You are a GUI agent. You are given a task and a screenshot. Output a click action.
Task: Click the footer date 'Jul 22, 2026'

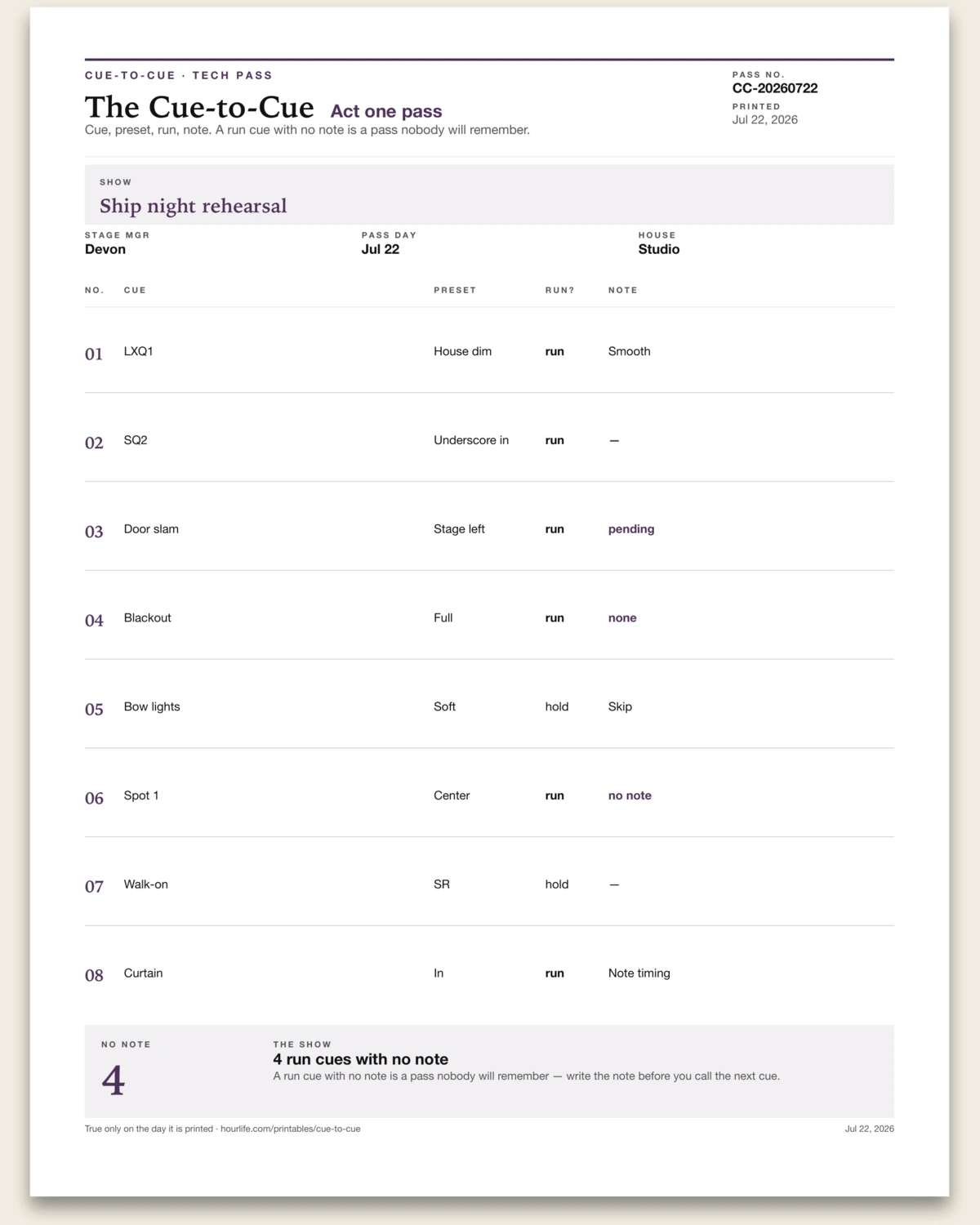tap(869, 1129)
